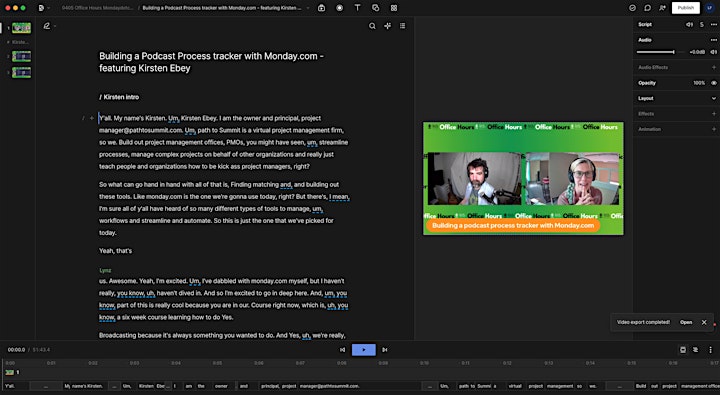Click the 'Yeah, that's' line in script
The height and width of the screenshot is (395, 720).
click(x=115, y=251)
